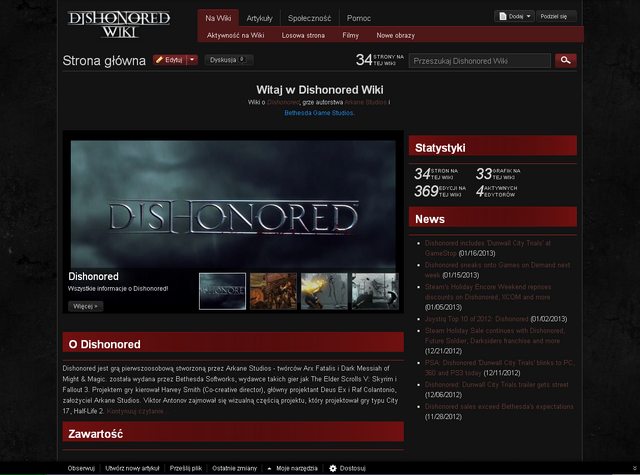
Task: Open PSA Dunwall City Trials blinks news
Action: [x=500, y=367]
